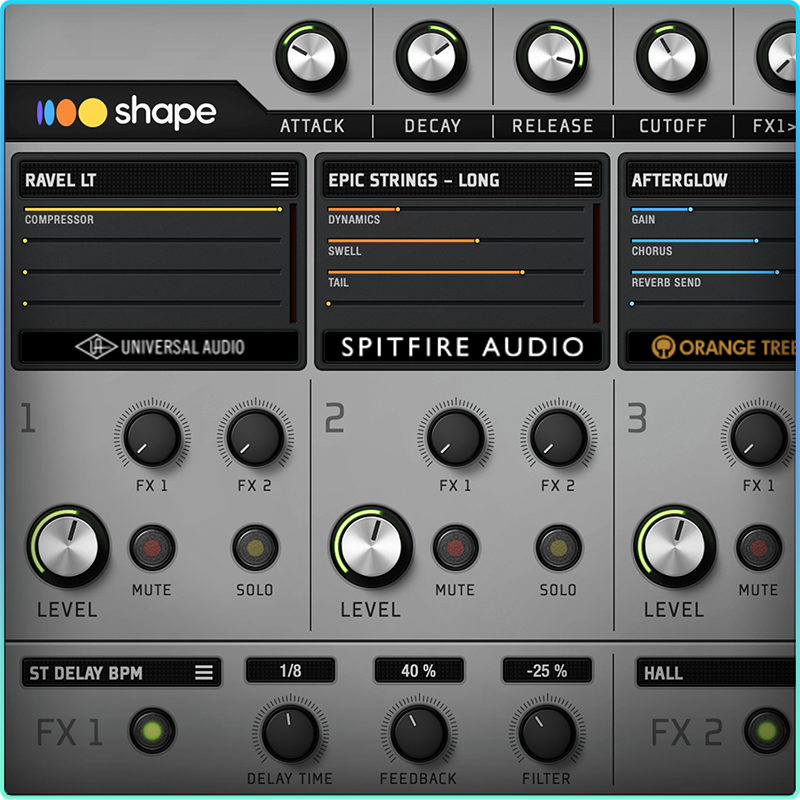Click layer 1's FX 2 send knob
This screenshot has width=800, height=800.
pyautogui.click(x=255, y=438)
